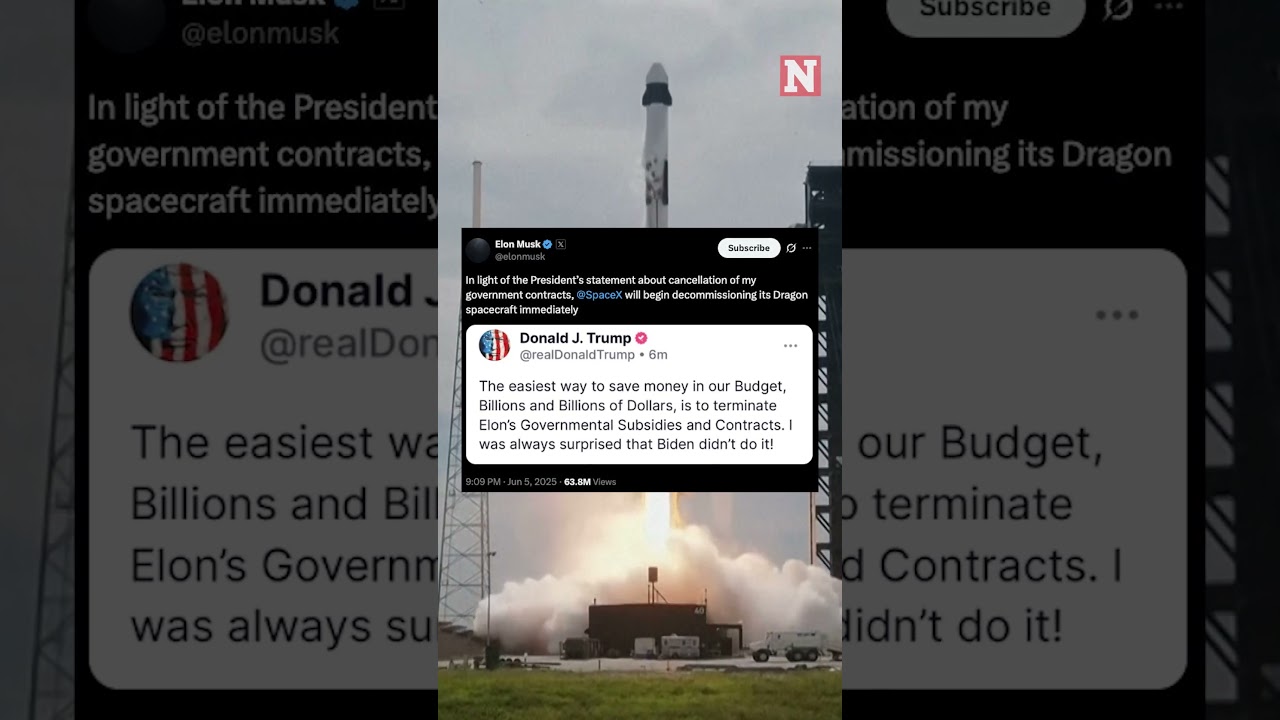Image resolution: width=1280 pixels, height=720 pixels.
Task: Click the pink verified badge beside Donald J. Trump
Action: [642, 338]
